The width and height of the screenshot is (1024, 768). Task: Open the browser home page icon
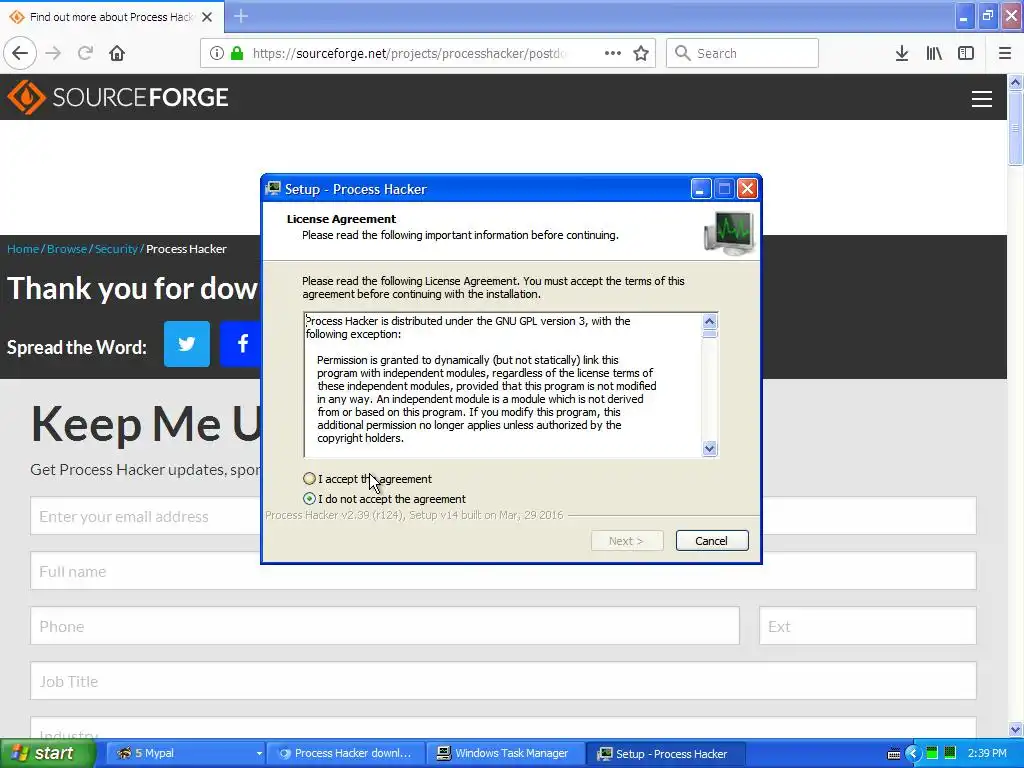pos(117,53)
